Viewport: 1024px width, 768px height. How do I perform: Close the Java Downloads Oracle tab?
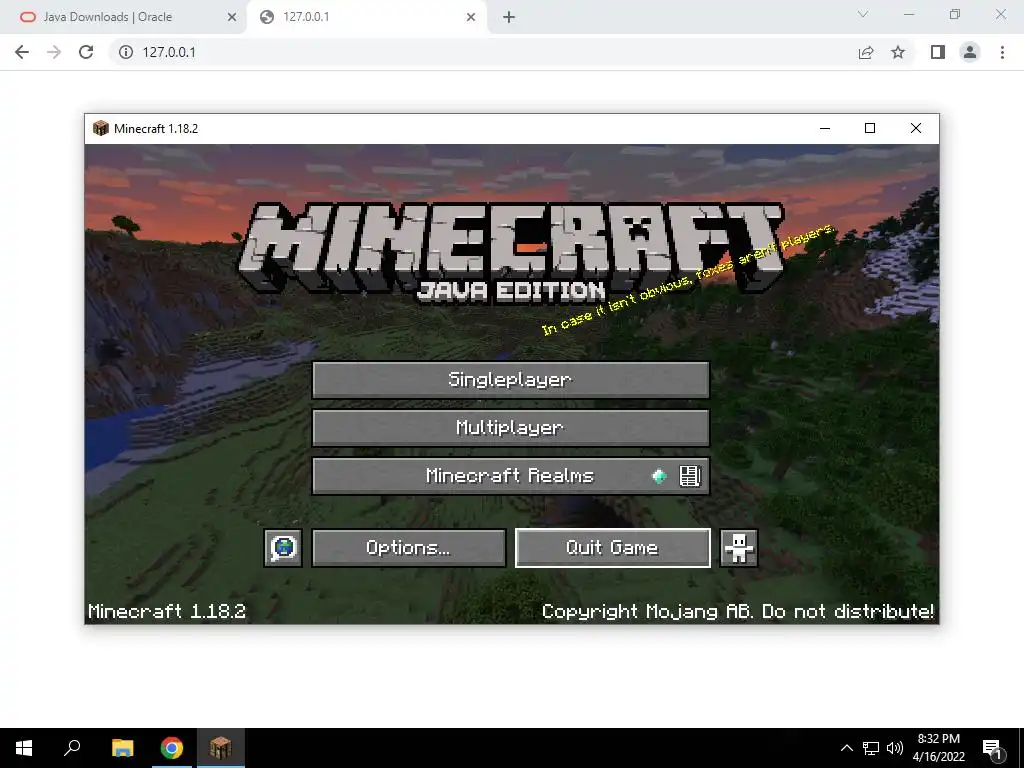coord(232,18)
